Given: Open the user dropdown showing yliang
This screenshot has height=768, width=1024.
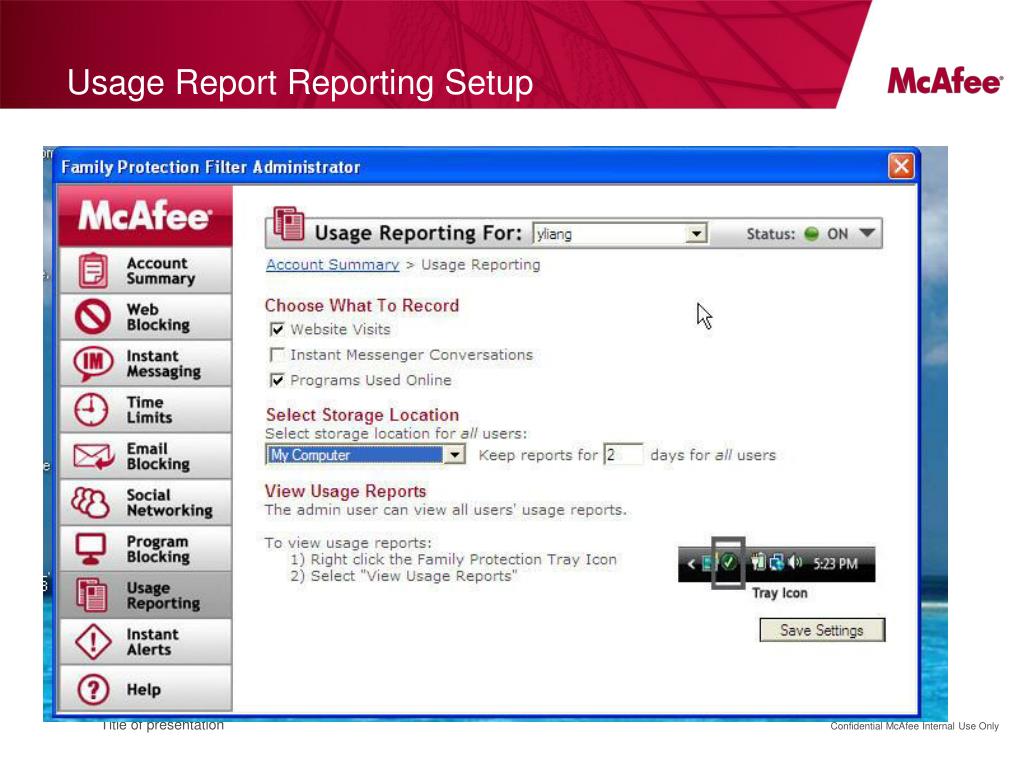Looking at the screenshot, I should click(x=620, y=234).
